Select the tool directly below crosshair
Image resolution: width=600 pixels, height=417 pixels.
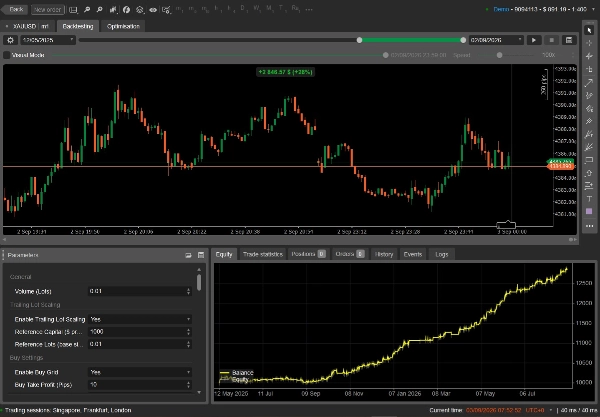(x=589, y=56)
